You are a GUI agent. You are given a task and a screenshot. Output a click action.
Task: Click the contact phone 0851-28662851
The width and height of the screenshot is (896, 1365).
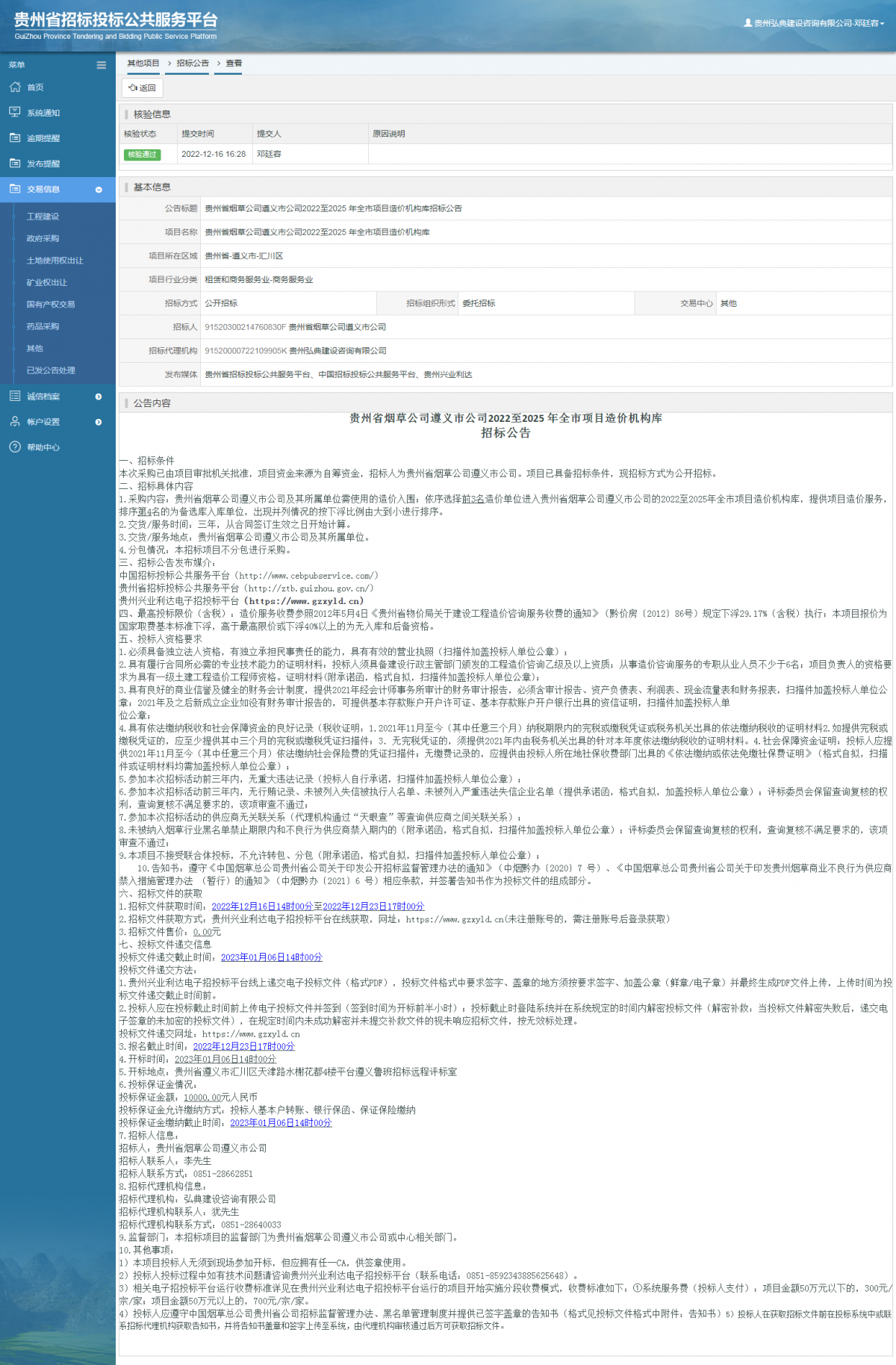[223, 1174]
